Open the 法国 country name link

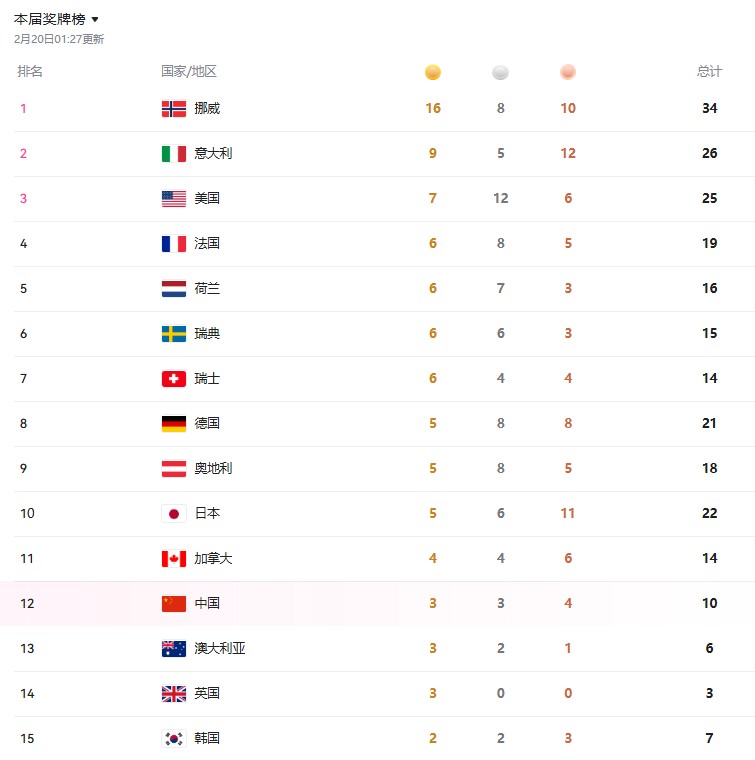(x=207, y=244)
